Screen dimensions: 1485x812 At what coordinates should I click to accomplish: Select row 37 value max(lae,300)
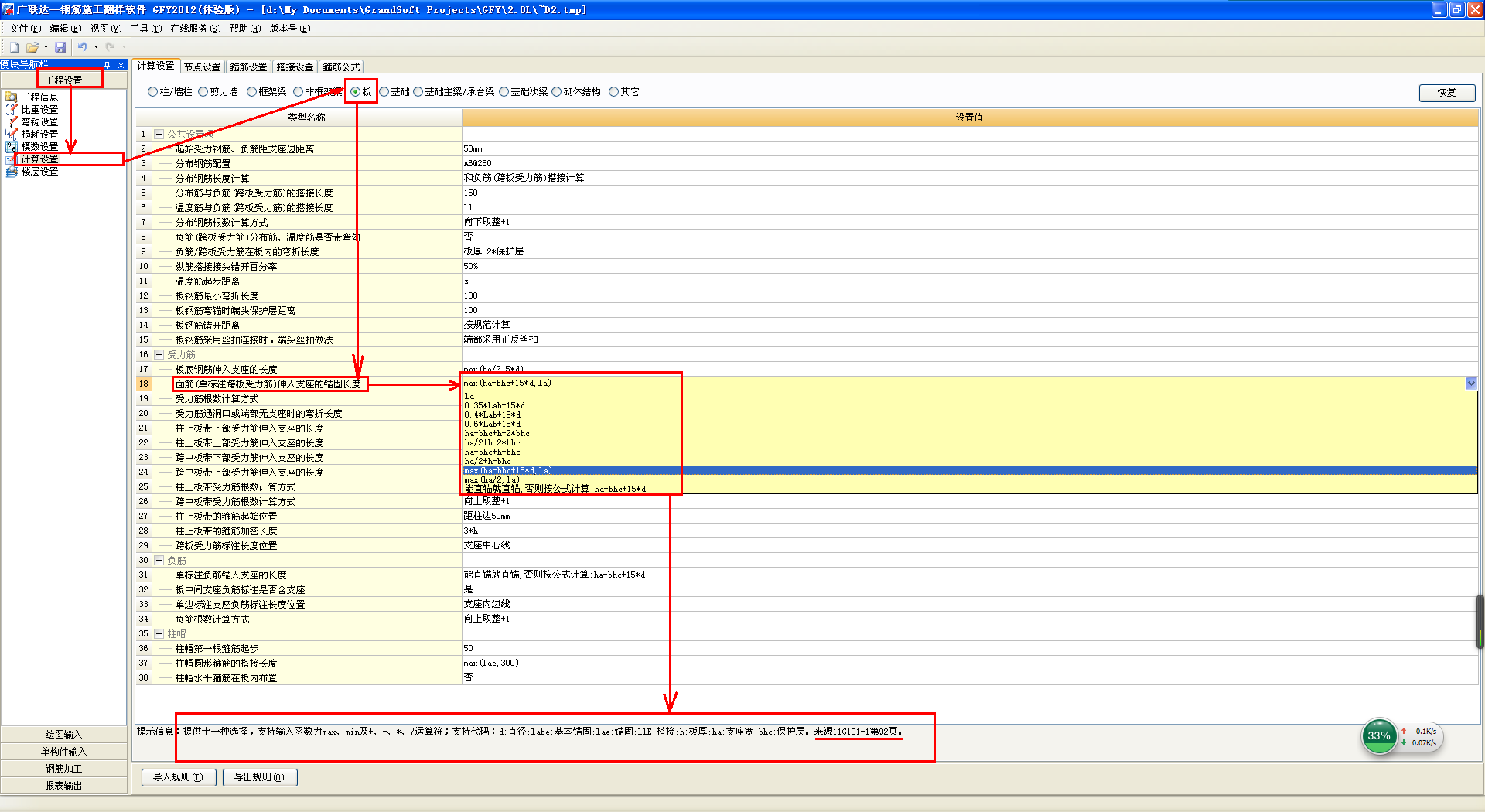[x=970, y=663]
